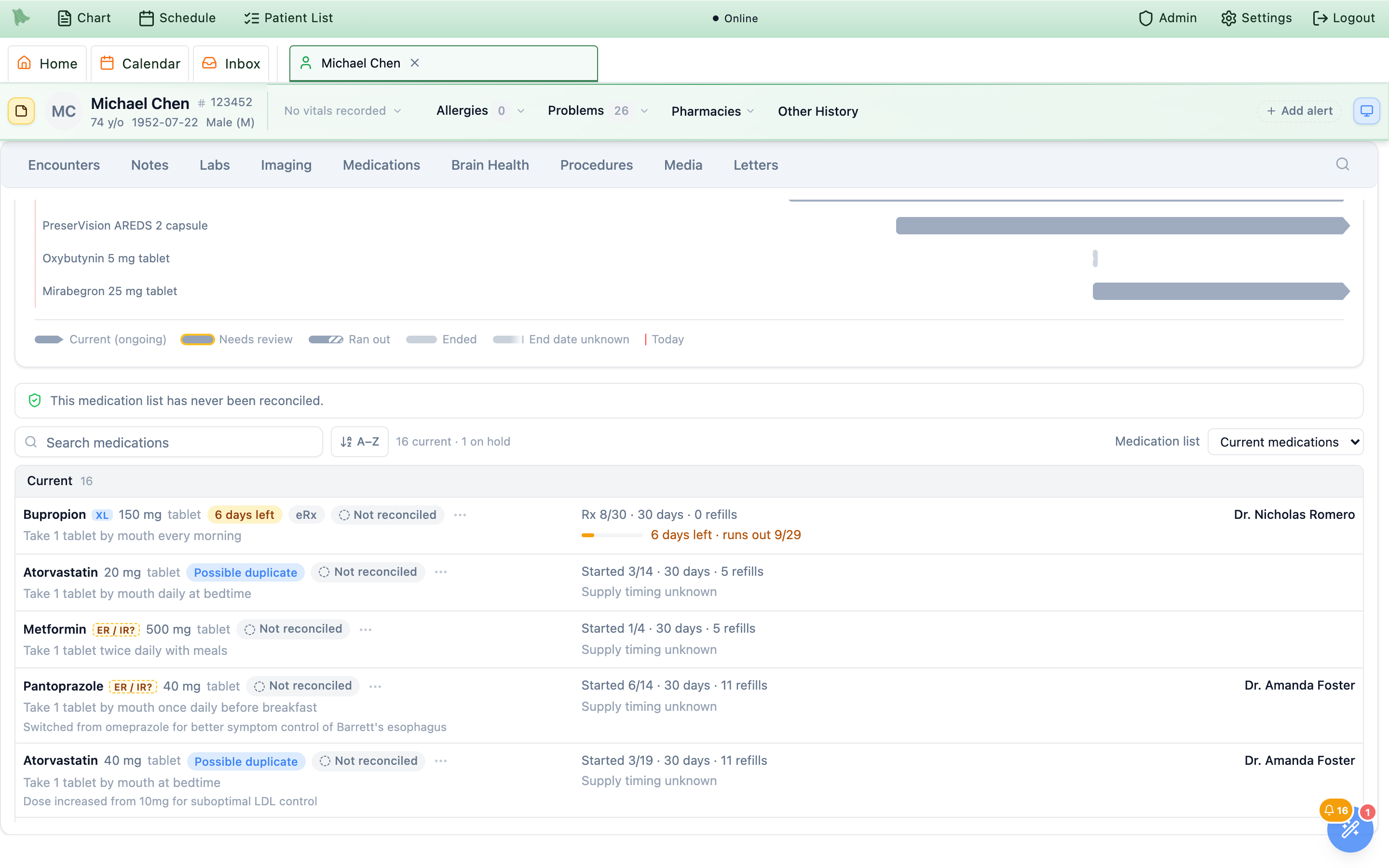Open the Calendar tab
The width and height of the screenshot is (1389, 868).
[x=140, y=63]
